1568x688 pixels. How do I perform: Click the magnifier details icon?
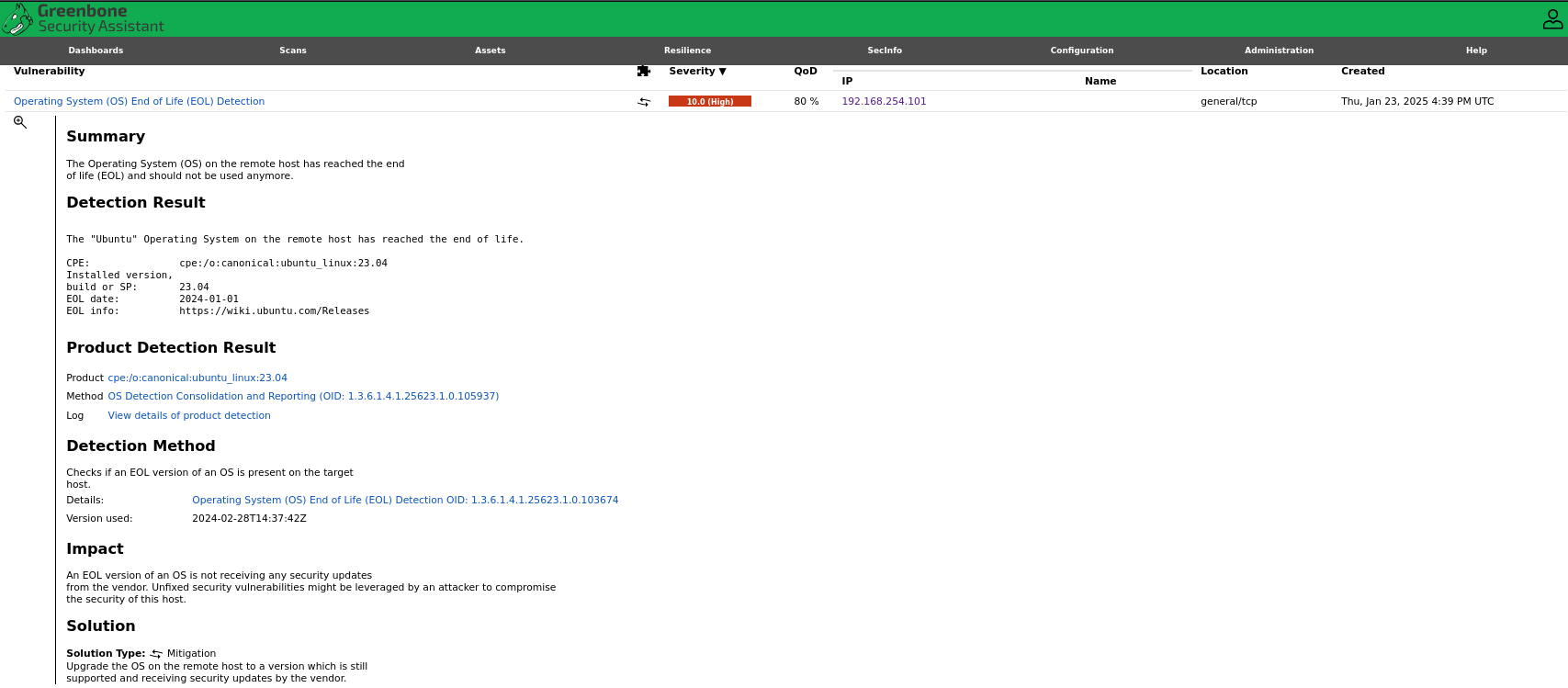tap(20, 122)
